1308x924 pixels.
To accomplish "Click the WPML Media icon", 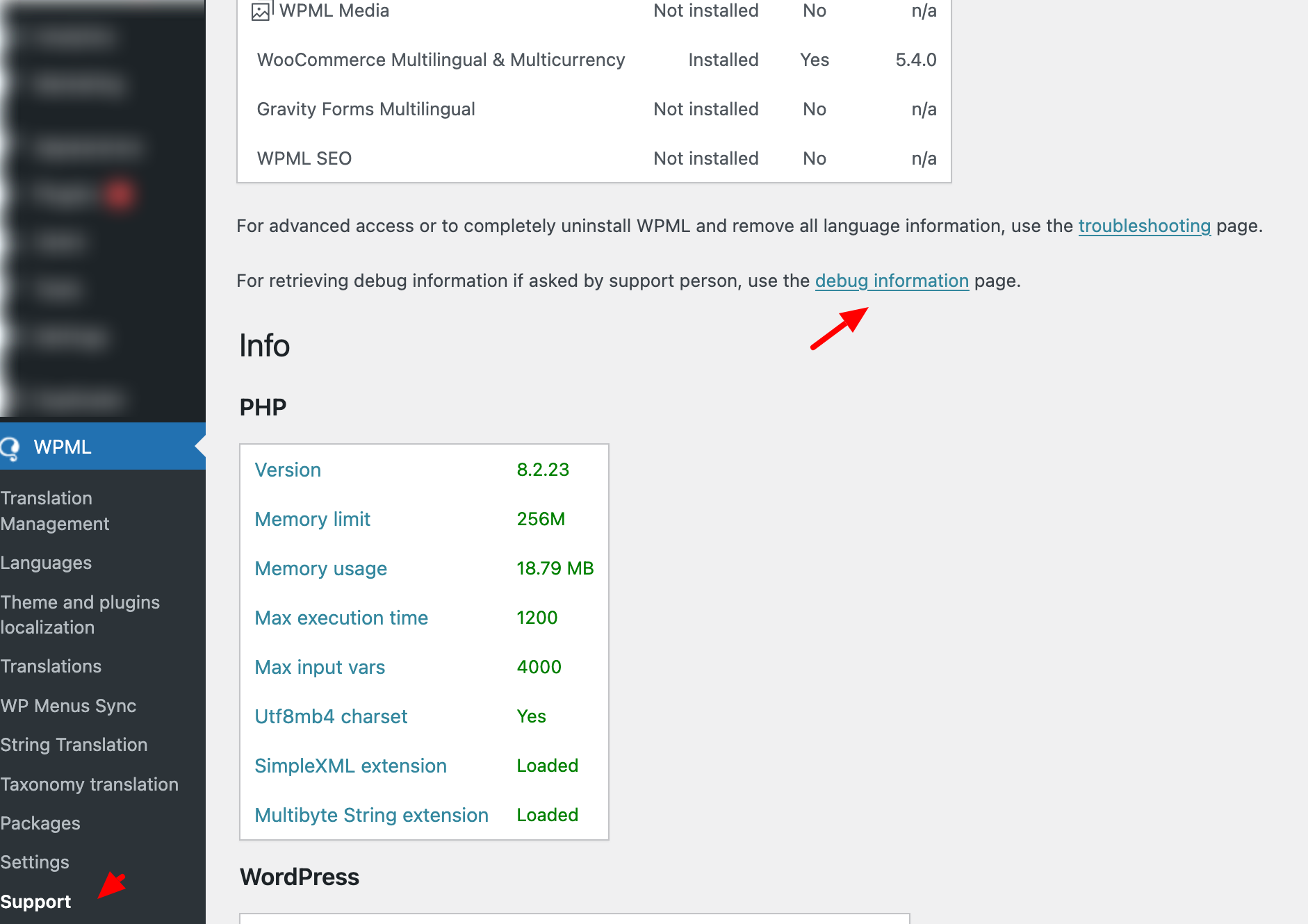I will click(x=262, y=10).
